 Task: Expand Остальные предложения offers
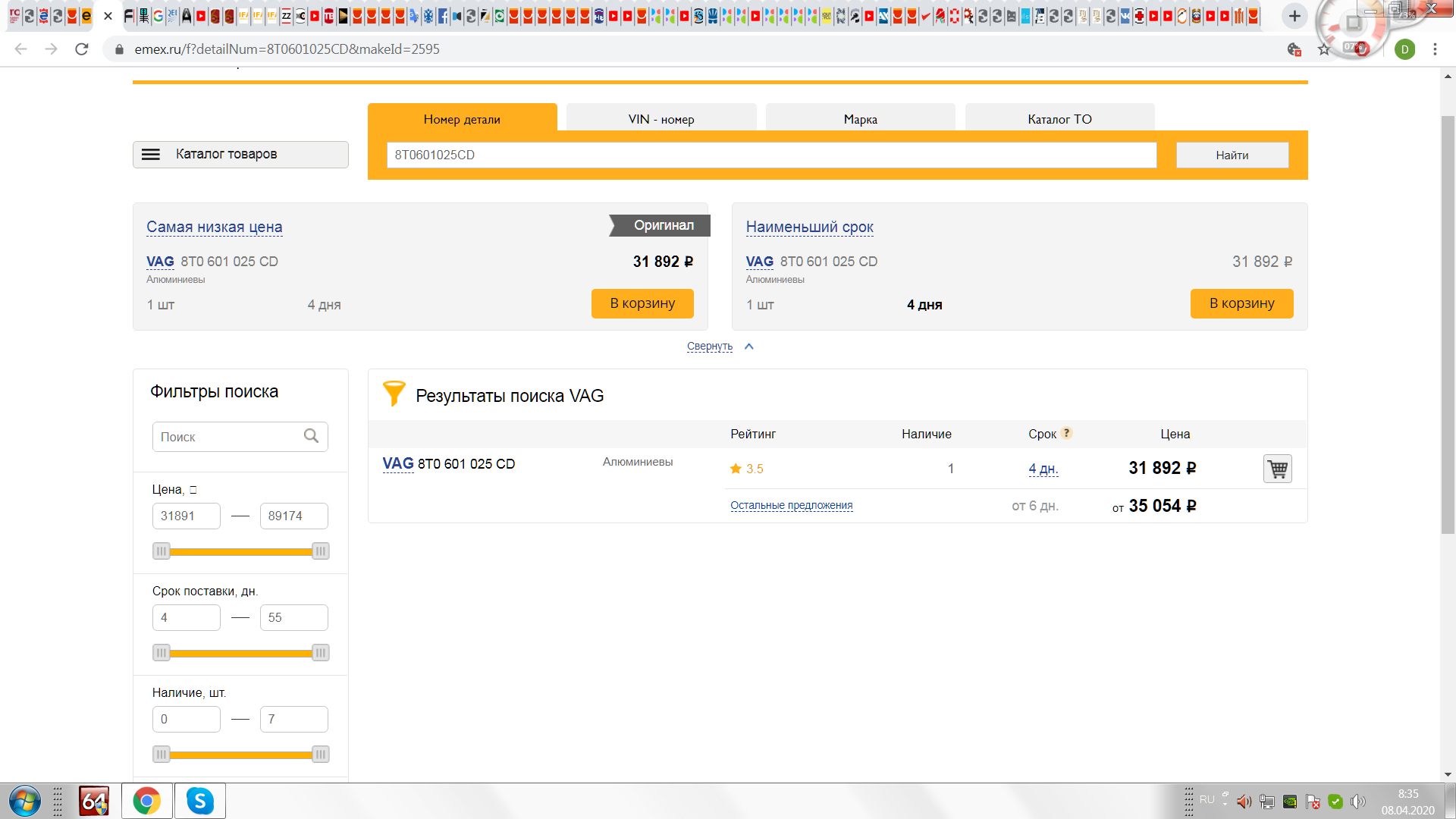[x=791, y=506]
